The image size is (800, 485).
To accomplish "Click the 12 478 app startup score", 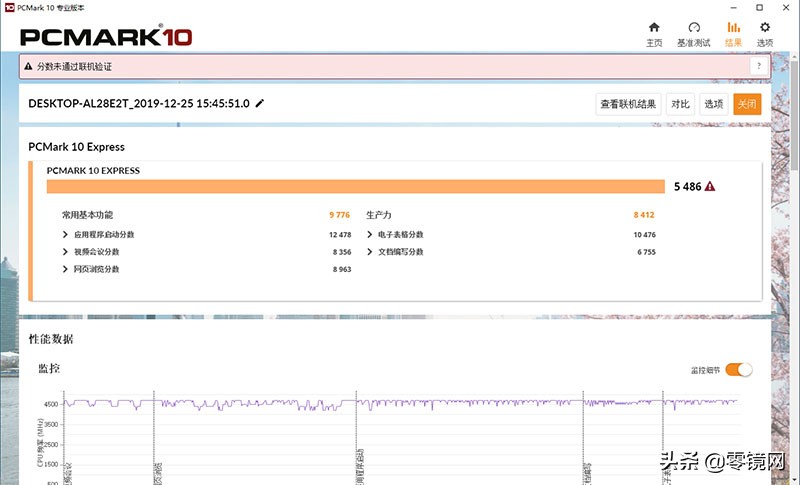I will point(340,235).
